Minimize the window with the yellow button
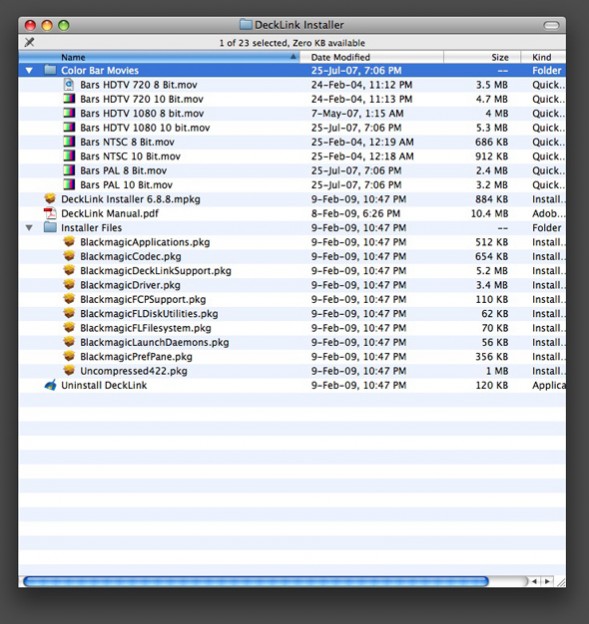 tap(47, 25)
